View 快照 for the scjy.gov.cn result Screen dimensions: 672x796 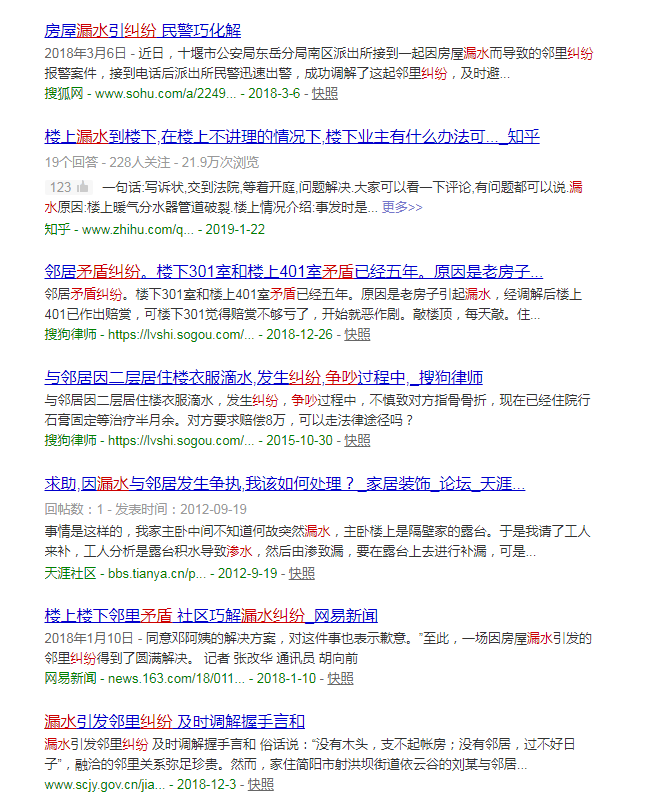(x=261, y=785)
